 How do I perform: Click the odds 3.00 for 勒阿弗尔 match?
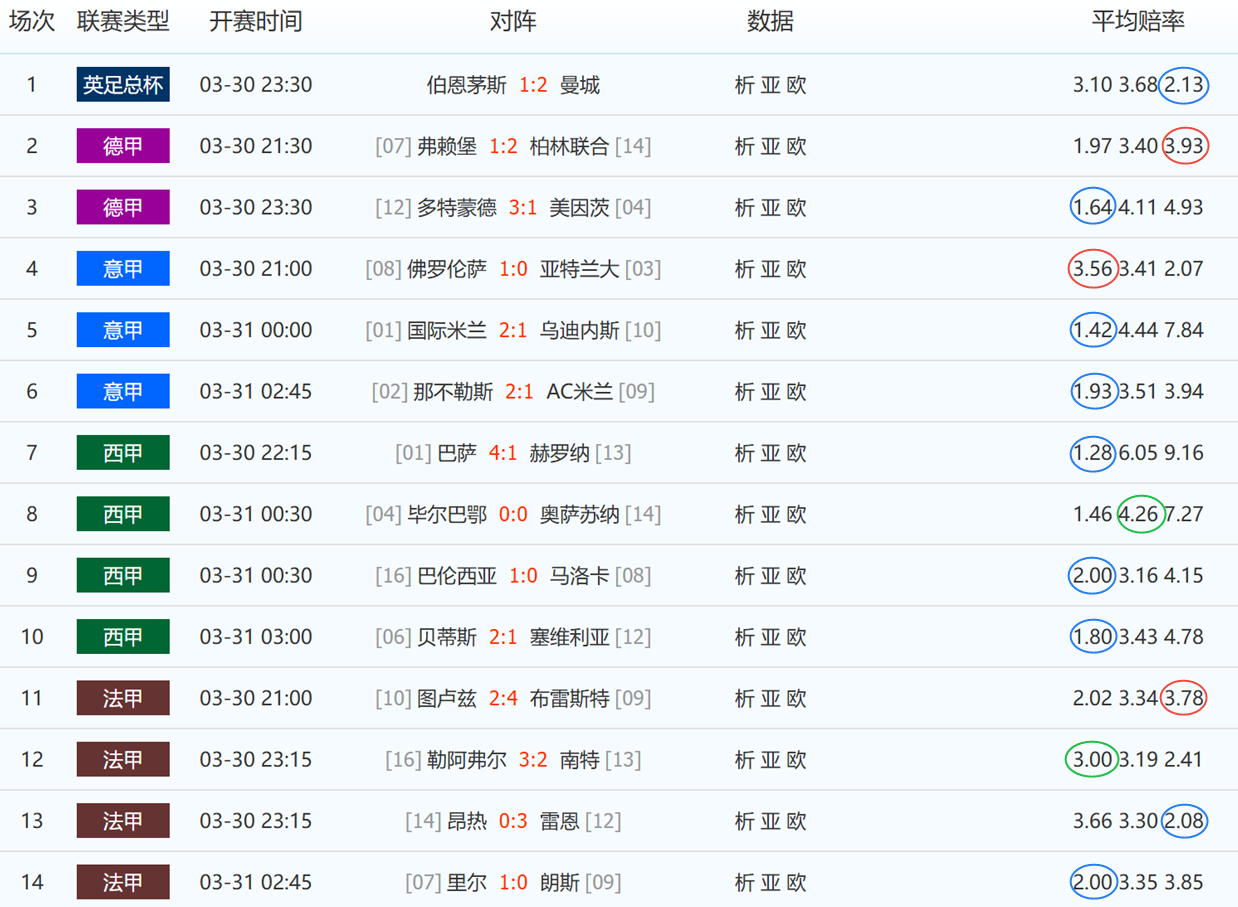1092,760
